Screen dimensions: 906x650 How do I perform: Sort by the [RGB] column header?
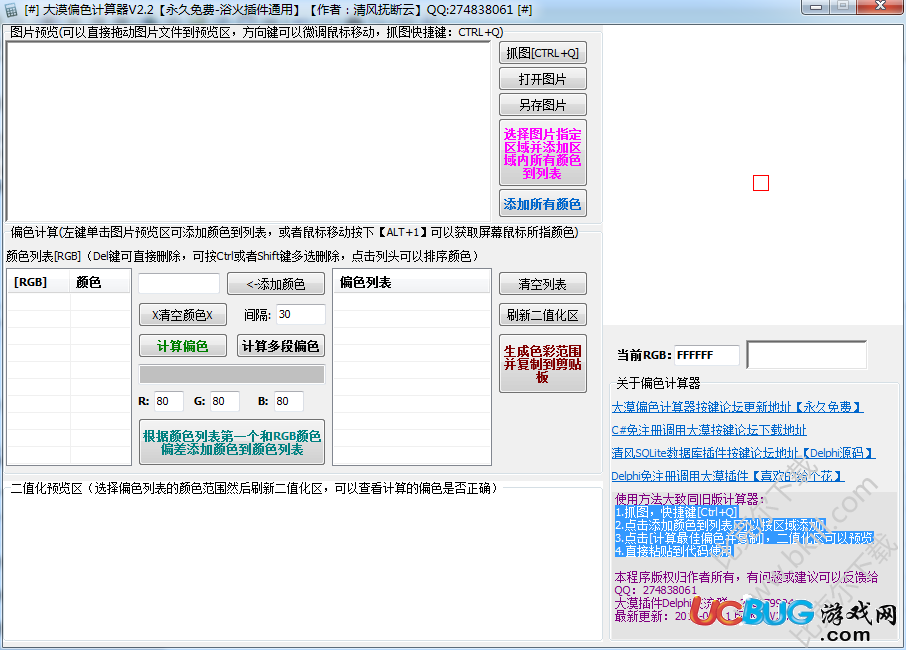(39, 283)
